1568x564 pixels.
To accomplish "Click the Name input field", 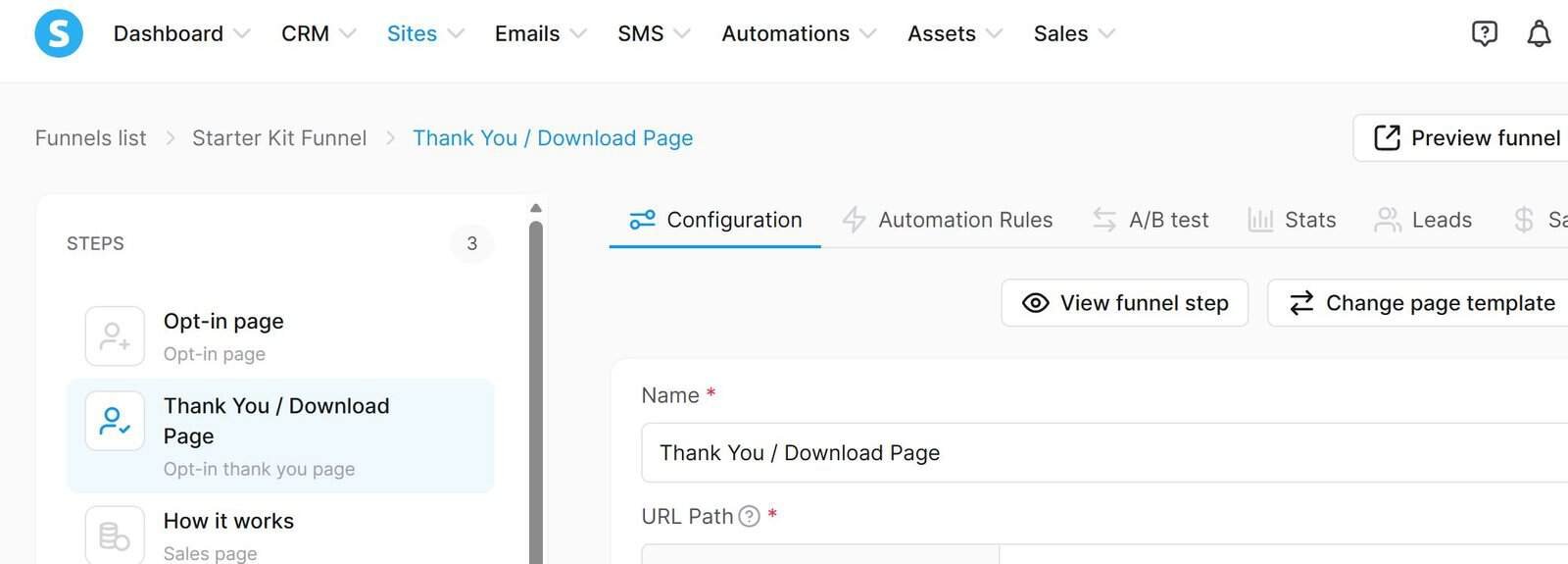I will (x=1104, y=453).
